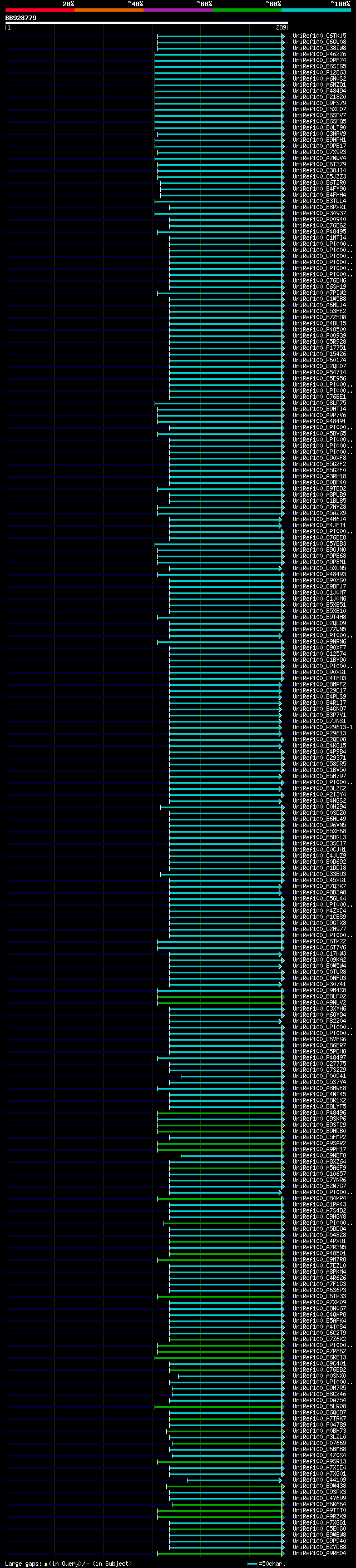Click the alignment bar for UniRef100_C6TKJ5
The image size is (356, 1568).
(221, 36)
